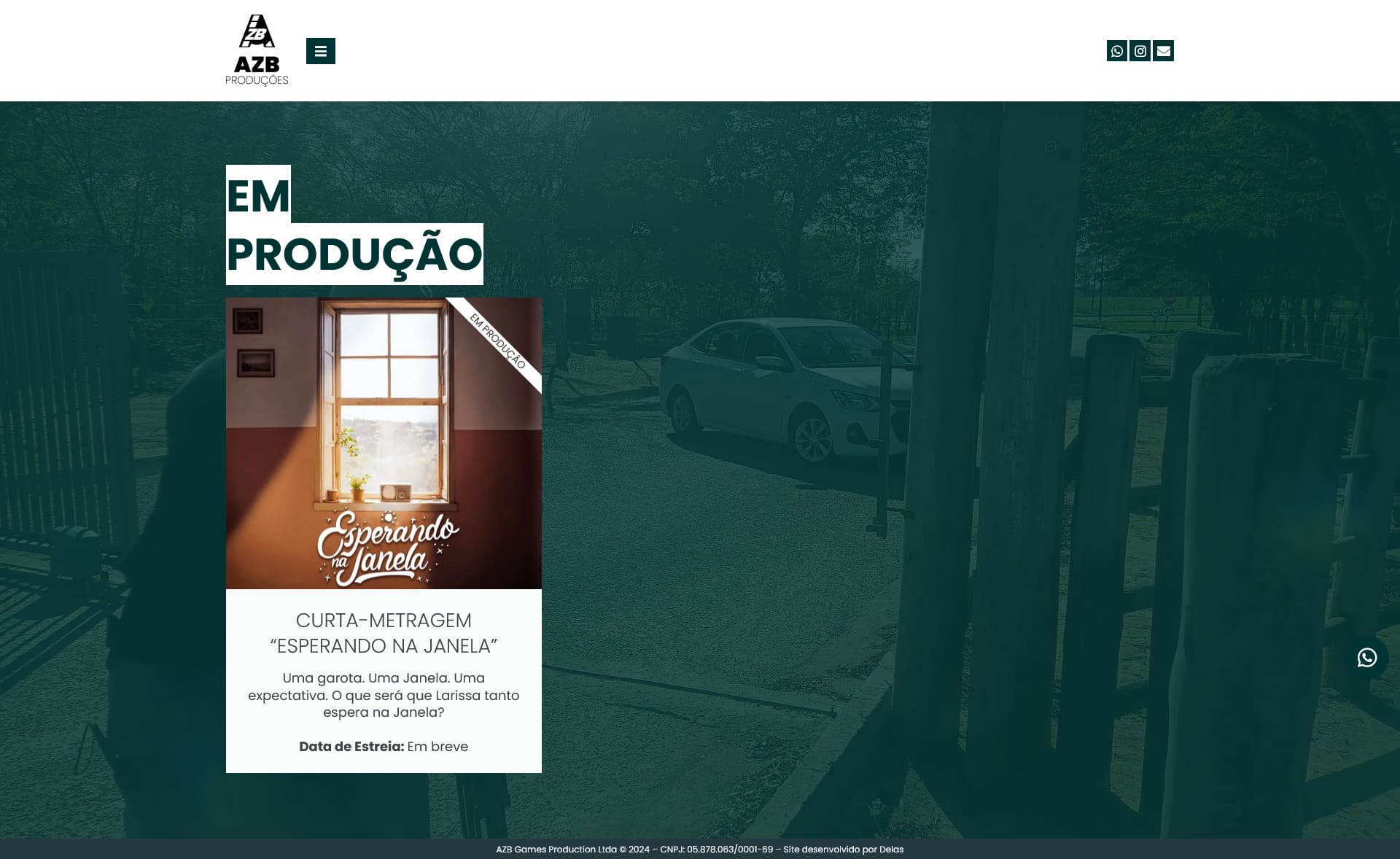Click the framed pictures on poster wall
This screenshot has width=1400, height=859.
tap(252, 341)
